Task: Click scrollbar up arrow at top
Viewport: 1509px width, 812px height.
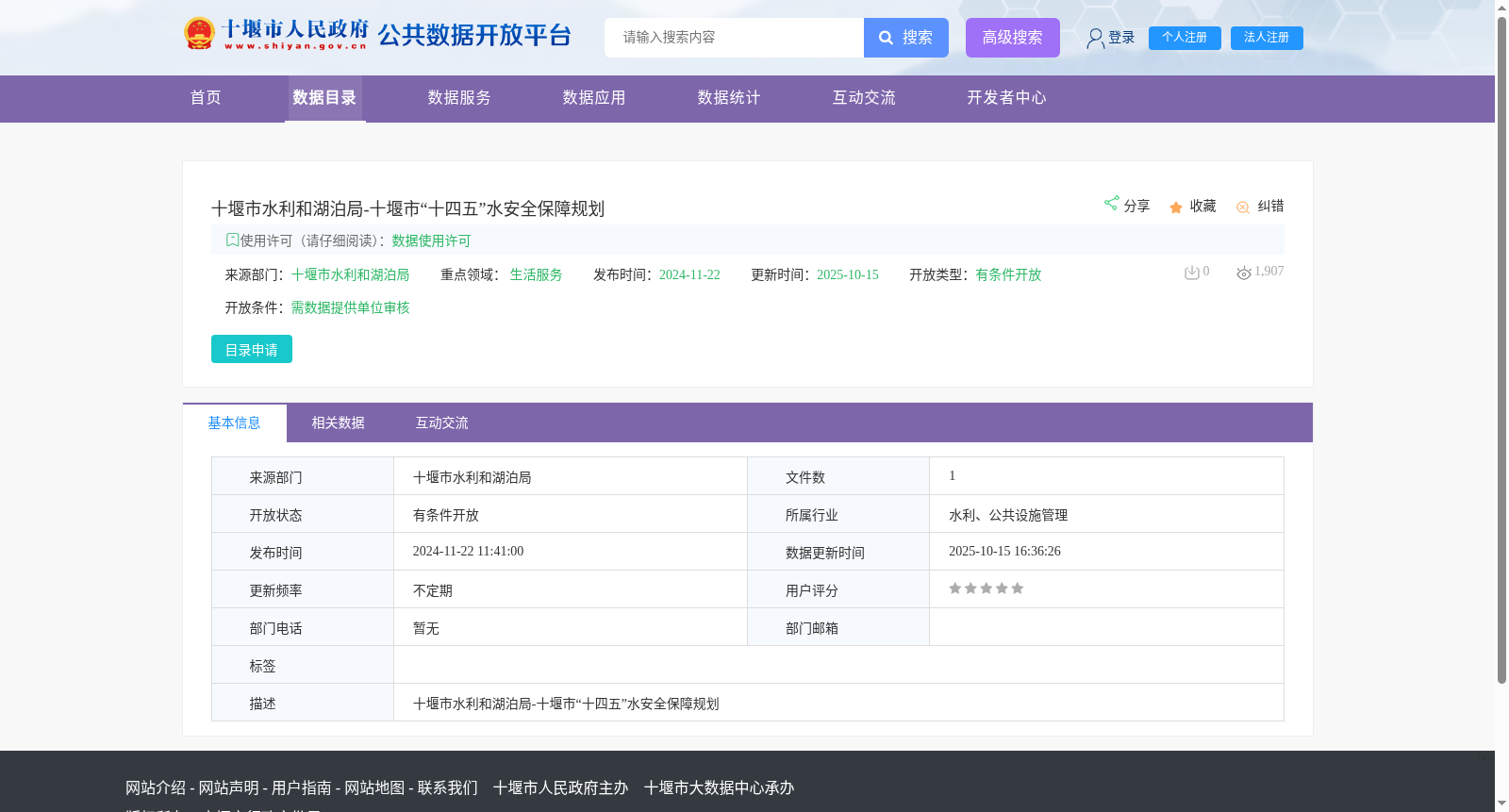Action: coord(1501,7)
